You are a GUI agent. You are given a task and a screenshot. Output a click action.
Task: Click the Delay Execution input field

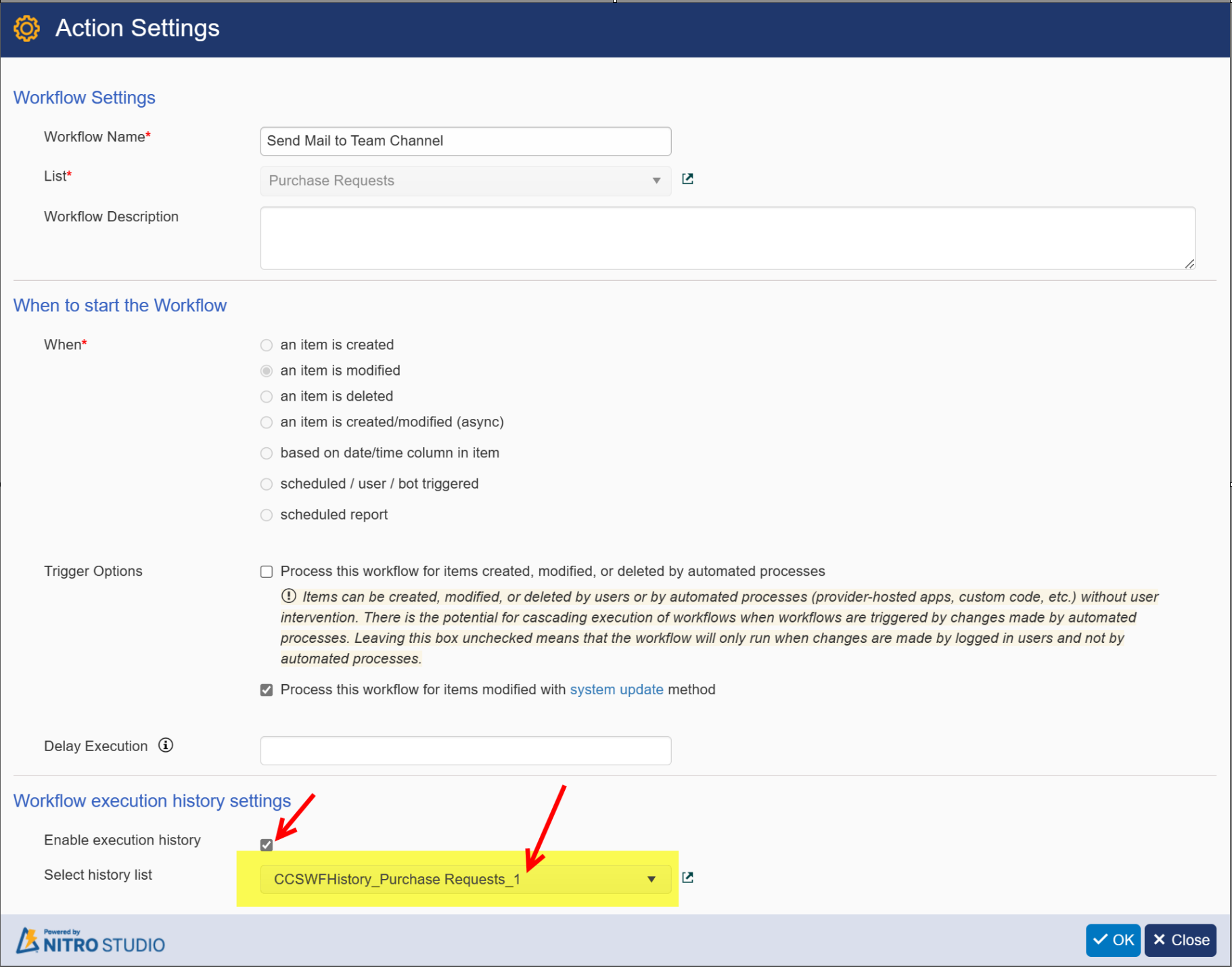tap(465, 750)
